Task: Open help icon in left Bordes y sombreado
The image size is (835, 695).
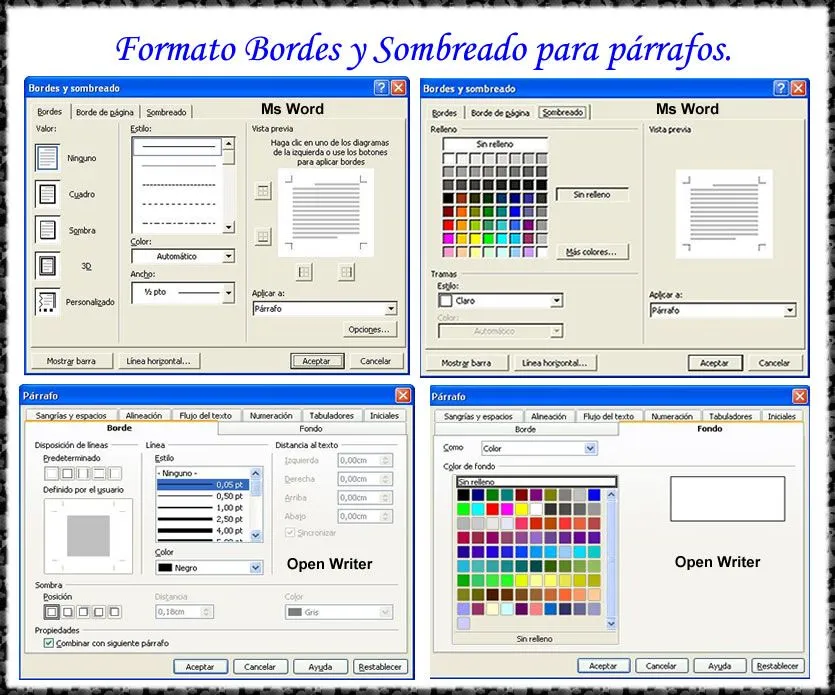Action: pos(381,88)
